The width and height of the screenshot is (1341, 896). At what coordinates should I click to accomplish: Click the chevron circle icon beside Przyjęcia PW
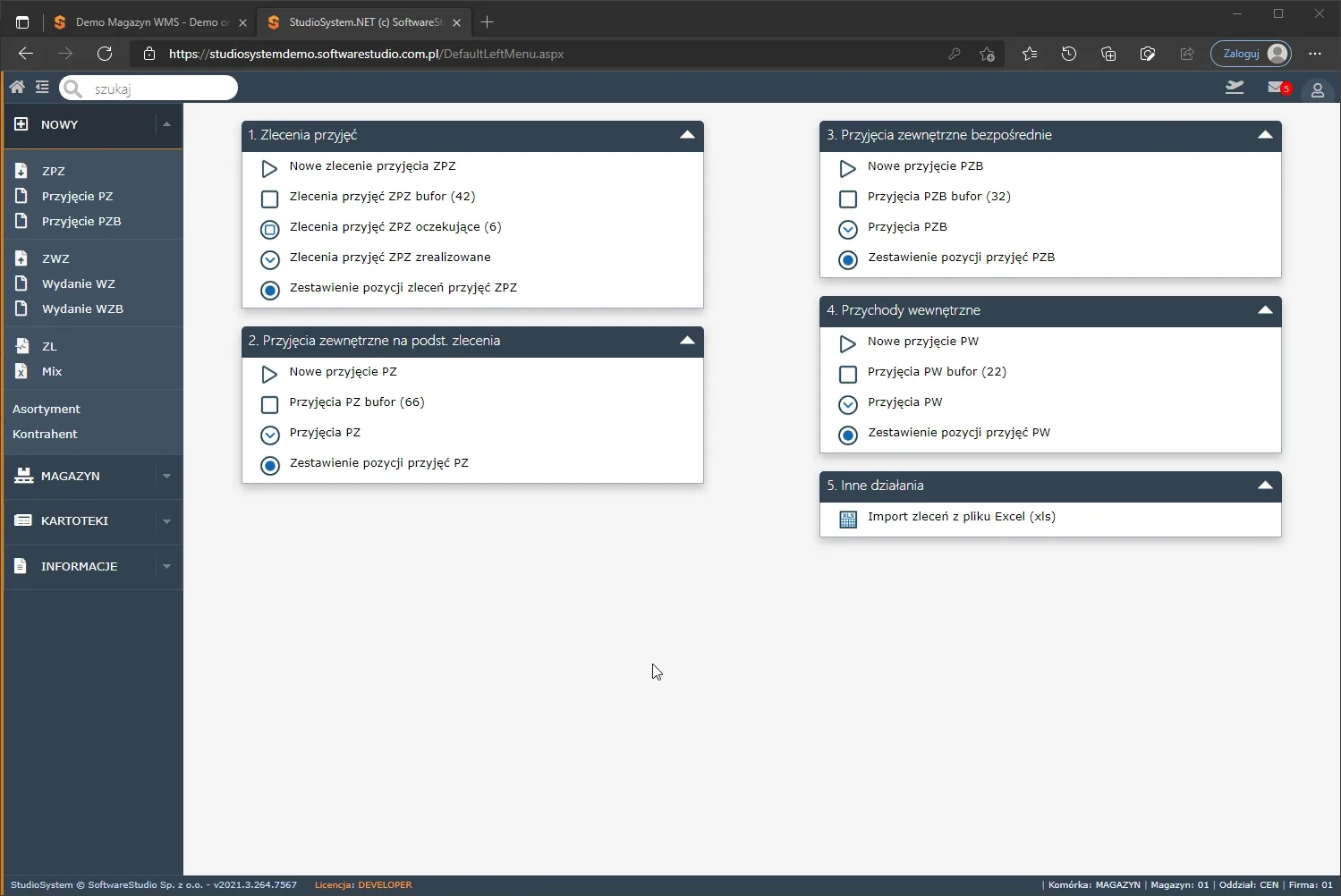point(847,404)
